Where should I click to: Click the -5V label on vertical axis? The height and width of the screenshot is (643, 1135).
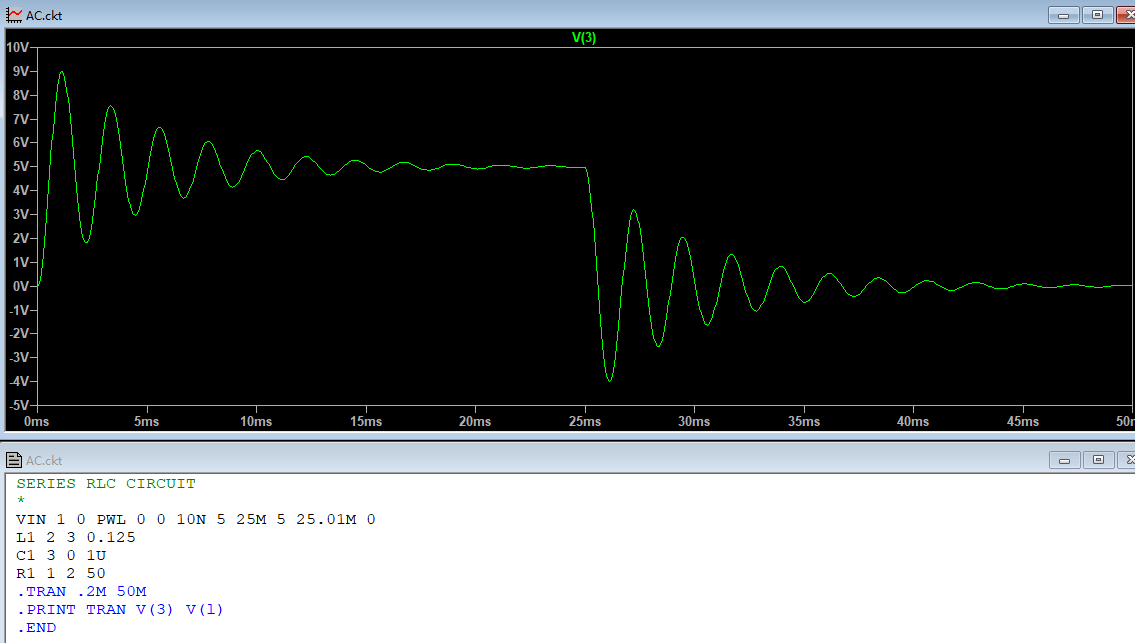(19, 405)
